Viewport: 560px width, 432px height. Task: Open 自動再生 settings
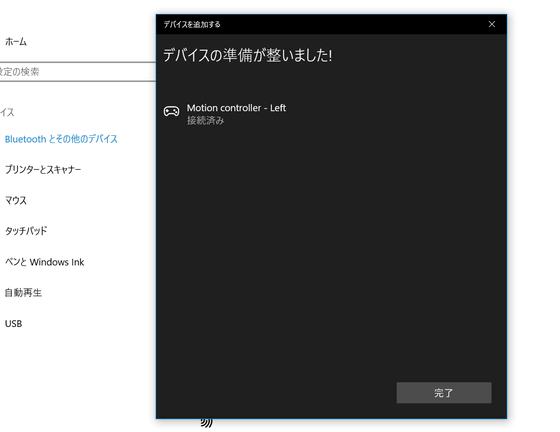click(x=23, y=293)
